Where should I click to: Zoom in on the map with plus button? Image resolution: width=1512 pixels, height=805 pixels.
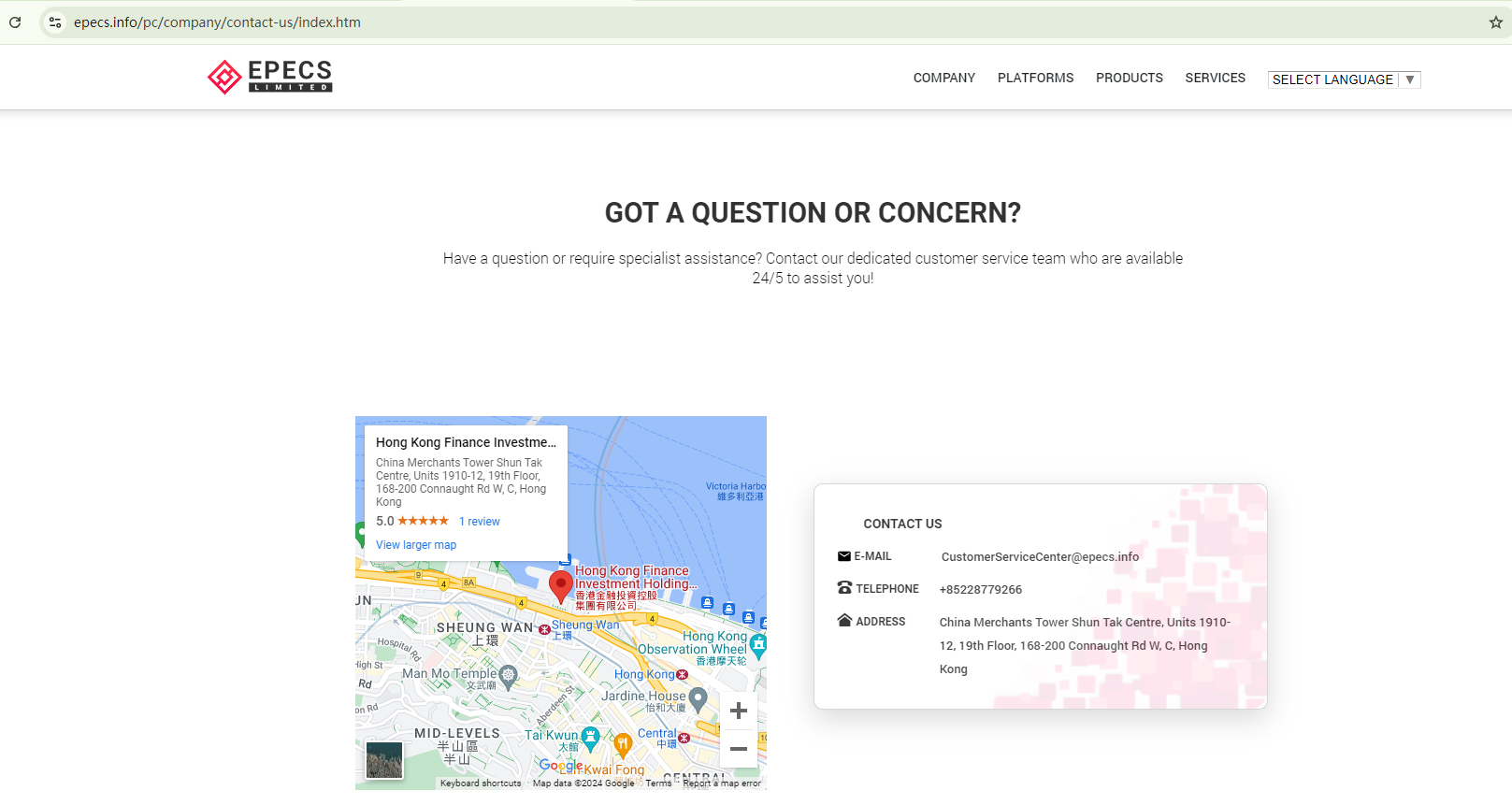point(739,711)
